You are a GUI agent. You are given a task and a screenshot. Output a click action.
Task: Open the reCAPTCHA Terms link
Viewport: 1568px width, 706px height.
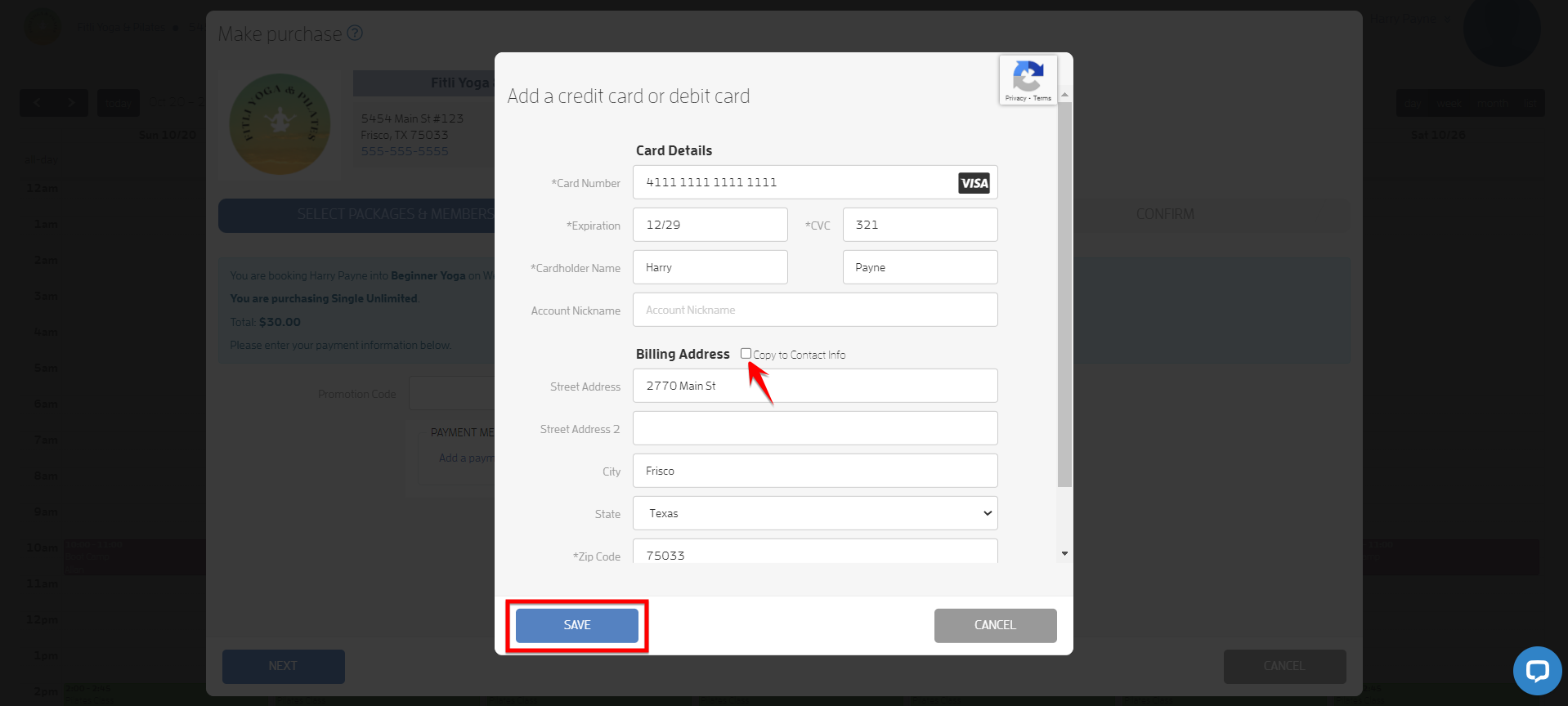(x=1042, y=98)
